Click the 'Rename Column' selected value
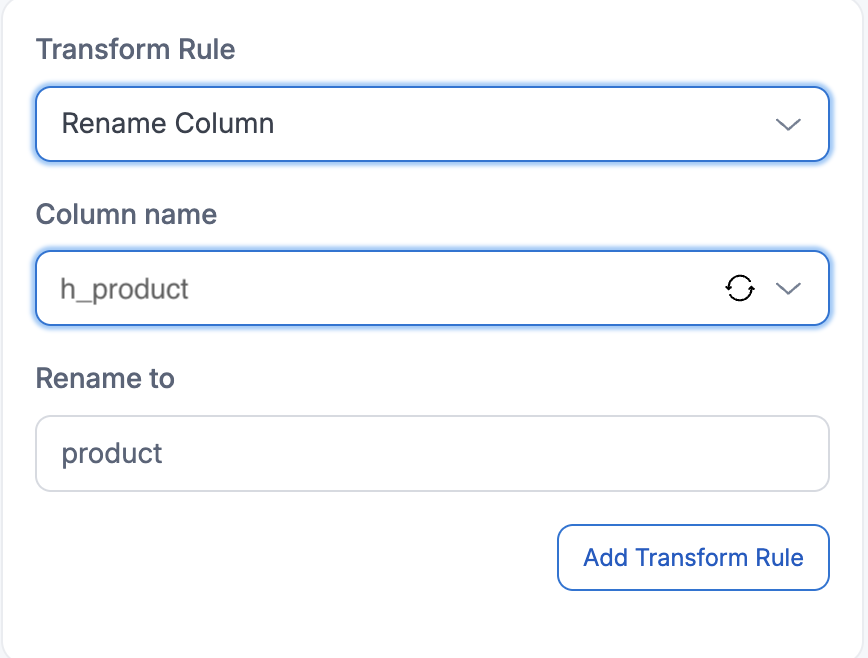 [168, 124]
